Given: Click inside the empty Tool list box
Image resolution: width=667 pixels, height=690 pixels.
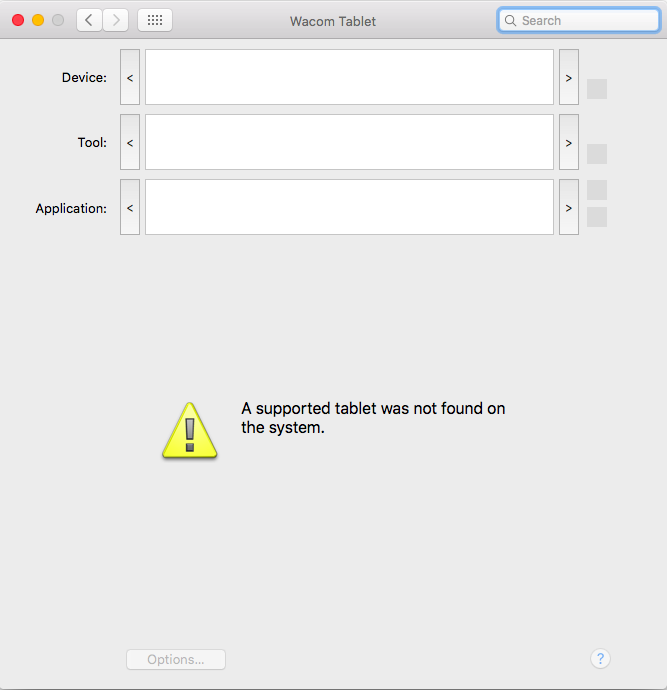Looking at the screenshot, I should tap(349, 142).
